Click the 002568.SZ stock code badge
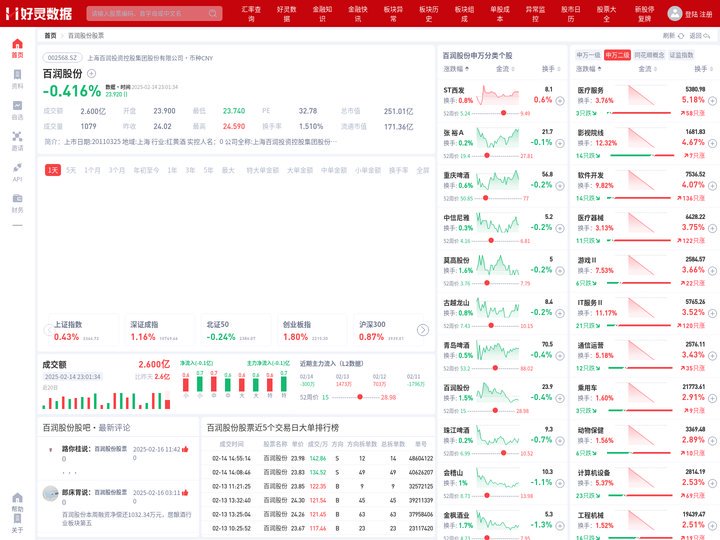 [x=62, y=57]
